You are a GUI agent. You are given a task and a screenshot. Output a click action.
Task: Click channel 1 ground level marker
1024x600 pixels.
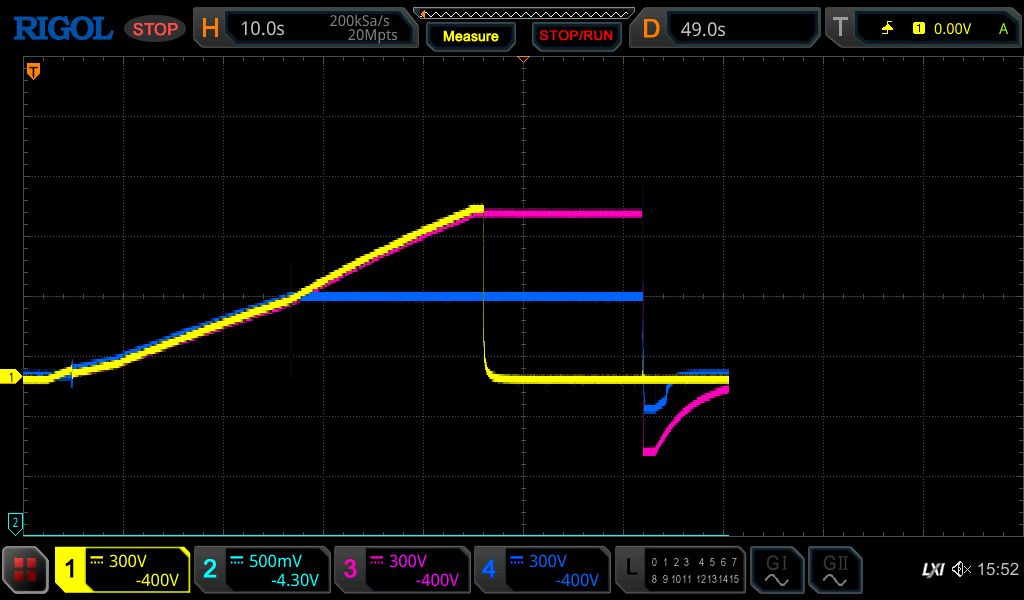[x=12, y=377]
